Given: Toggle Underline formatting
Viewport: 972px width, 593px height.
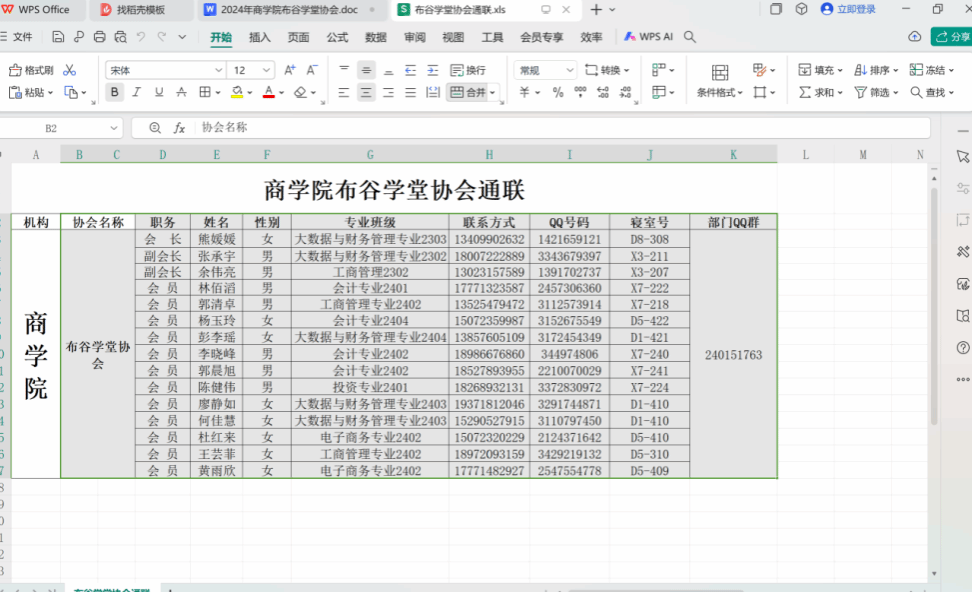Looking at the screenshot, I should (159, 92).
